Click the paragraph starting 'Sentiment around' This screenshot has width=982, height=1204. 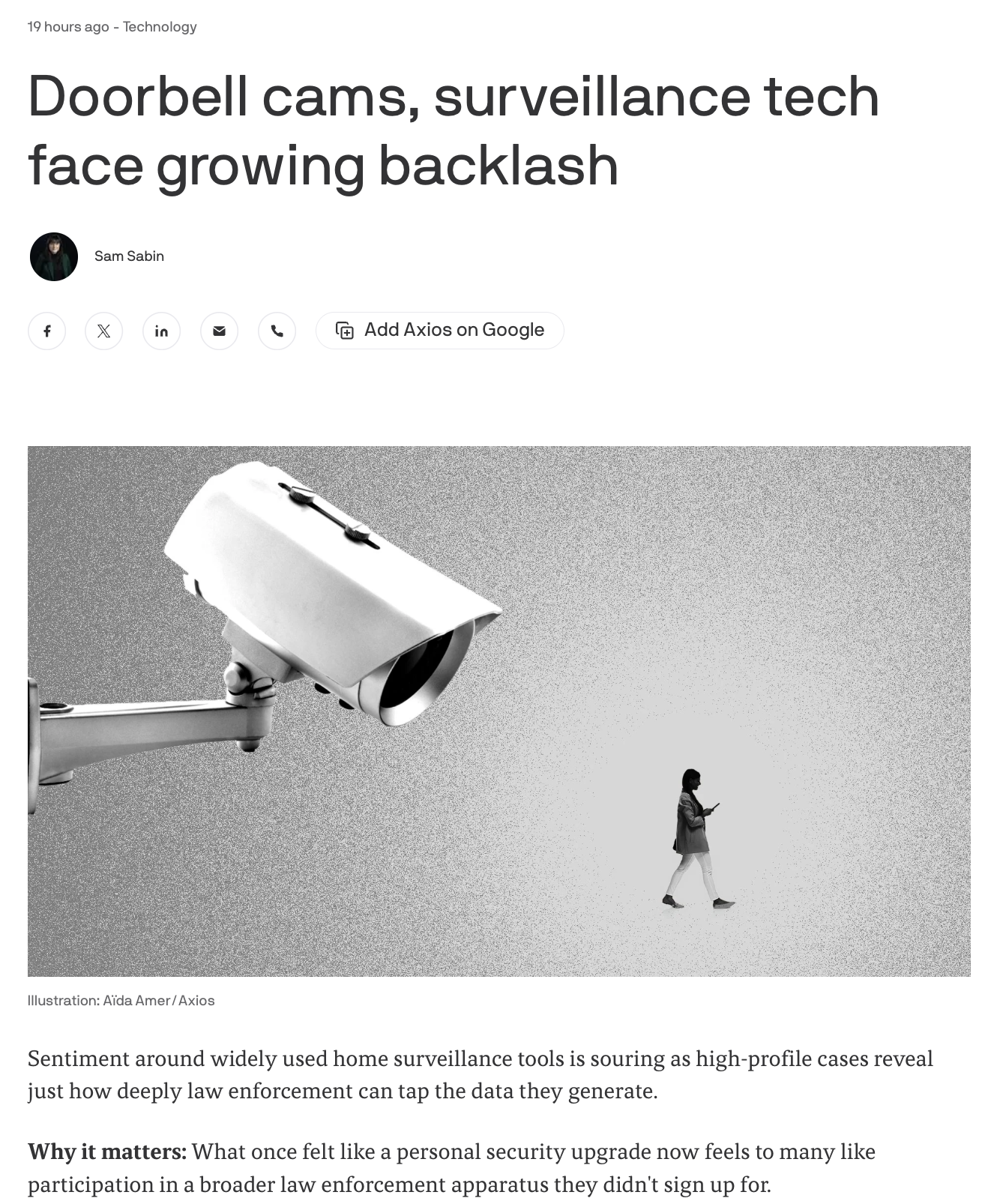[x=481, y=1075]
